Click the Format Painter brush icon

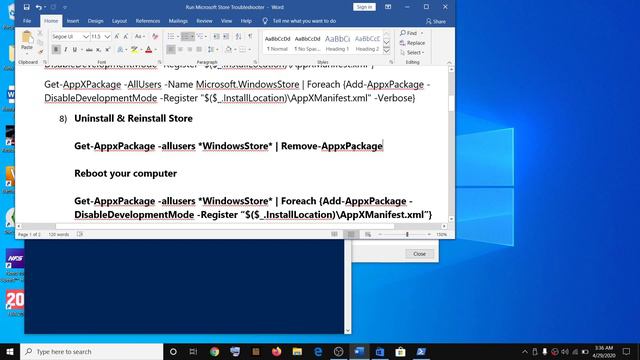(x=40, y=52)
